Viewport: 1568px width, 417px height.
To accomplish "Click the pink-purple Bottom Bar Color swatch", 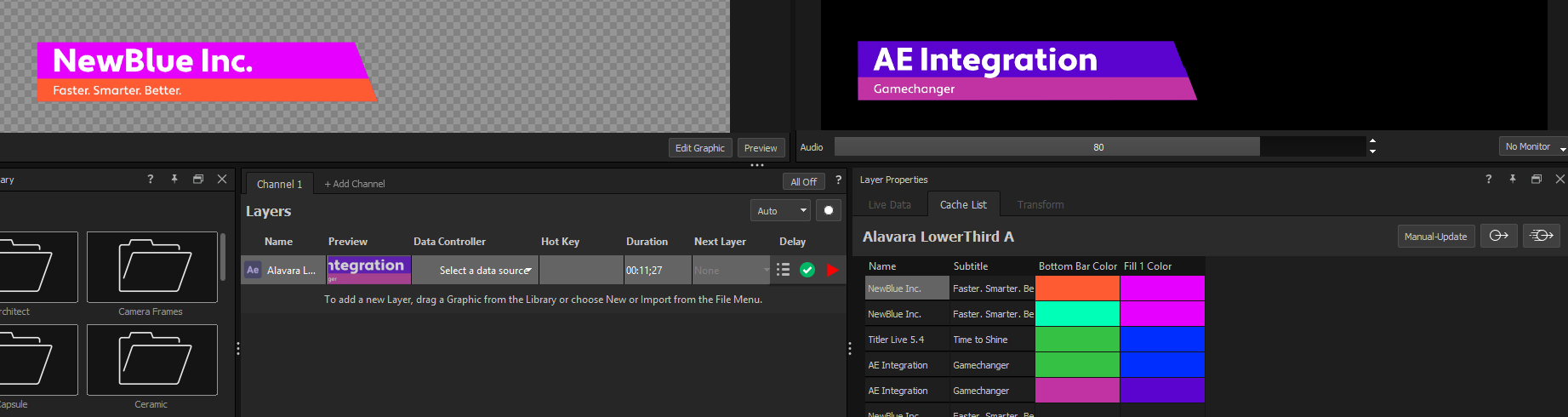I will [x=1077, y=390].
